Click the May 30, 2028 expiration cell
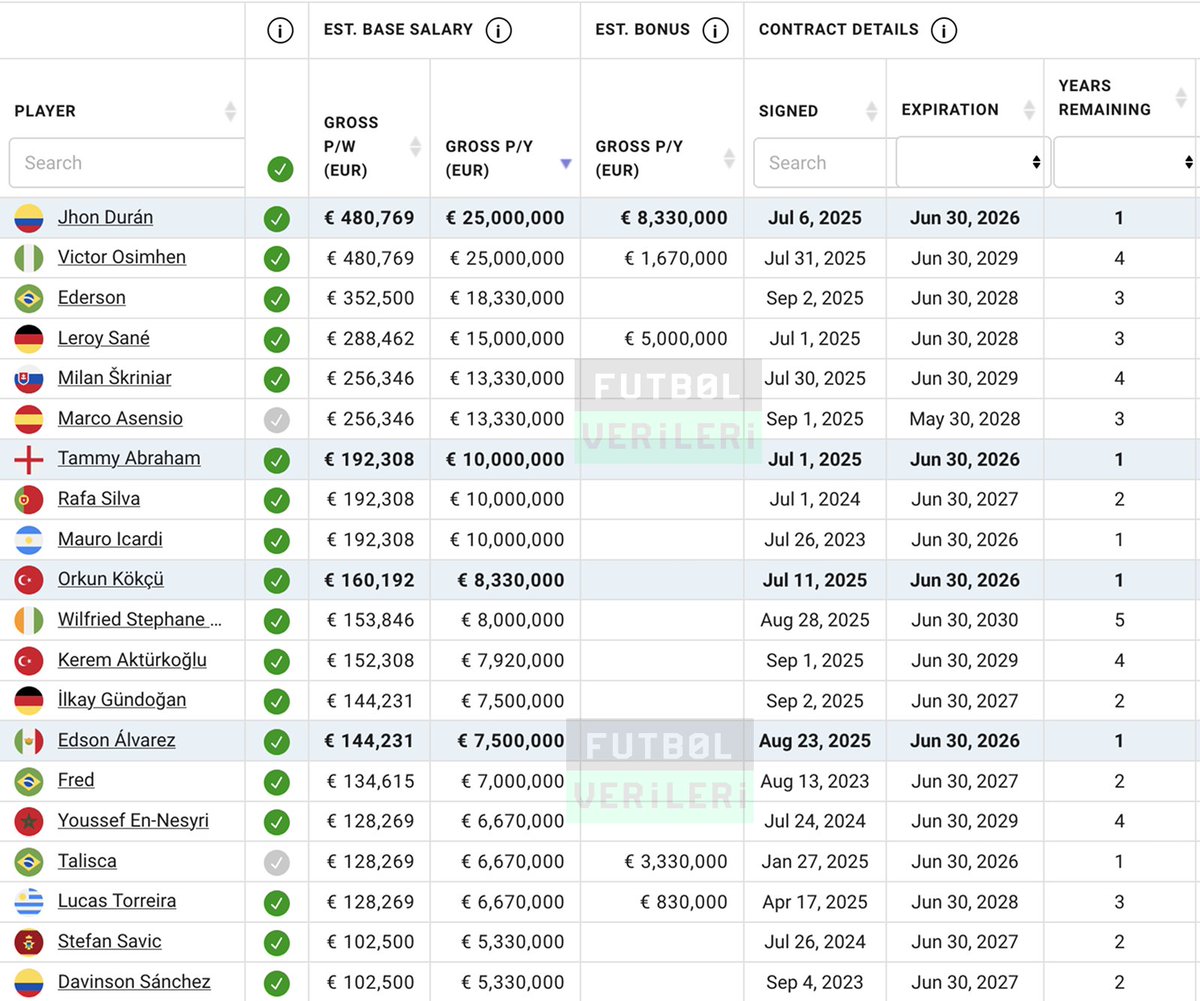Image resolution: width=1200 pixels, height=1001 pixels. click(965, 419)
